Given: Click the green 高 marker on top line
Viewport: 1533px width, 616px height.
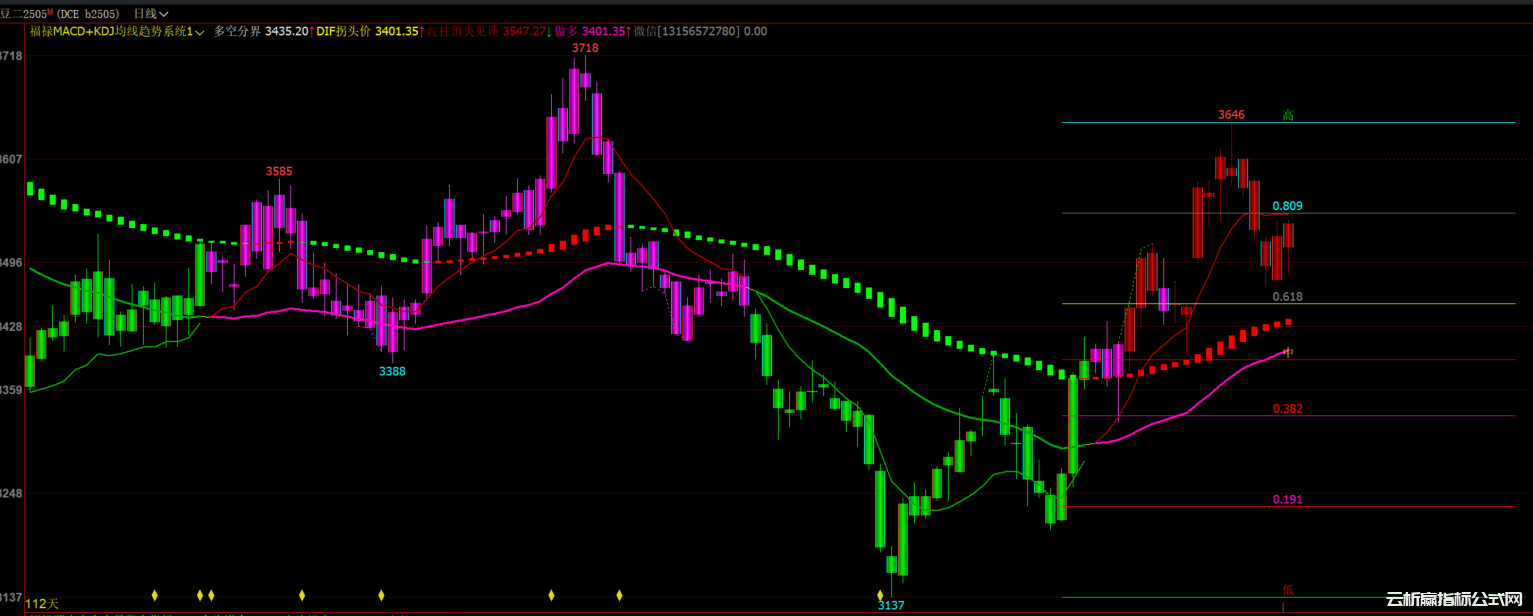Looking at the screenshot, I should (1288, 115).
